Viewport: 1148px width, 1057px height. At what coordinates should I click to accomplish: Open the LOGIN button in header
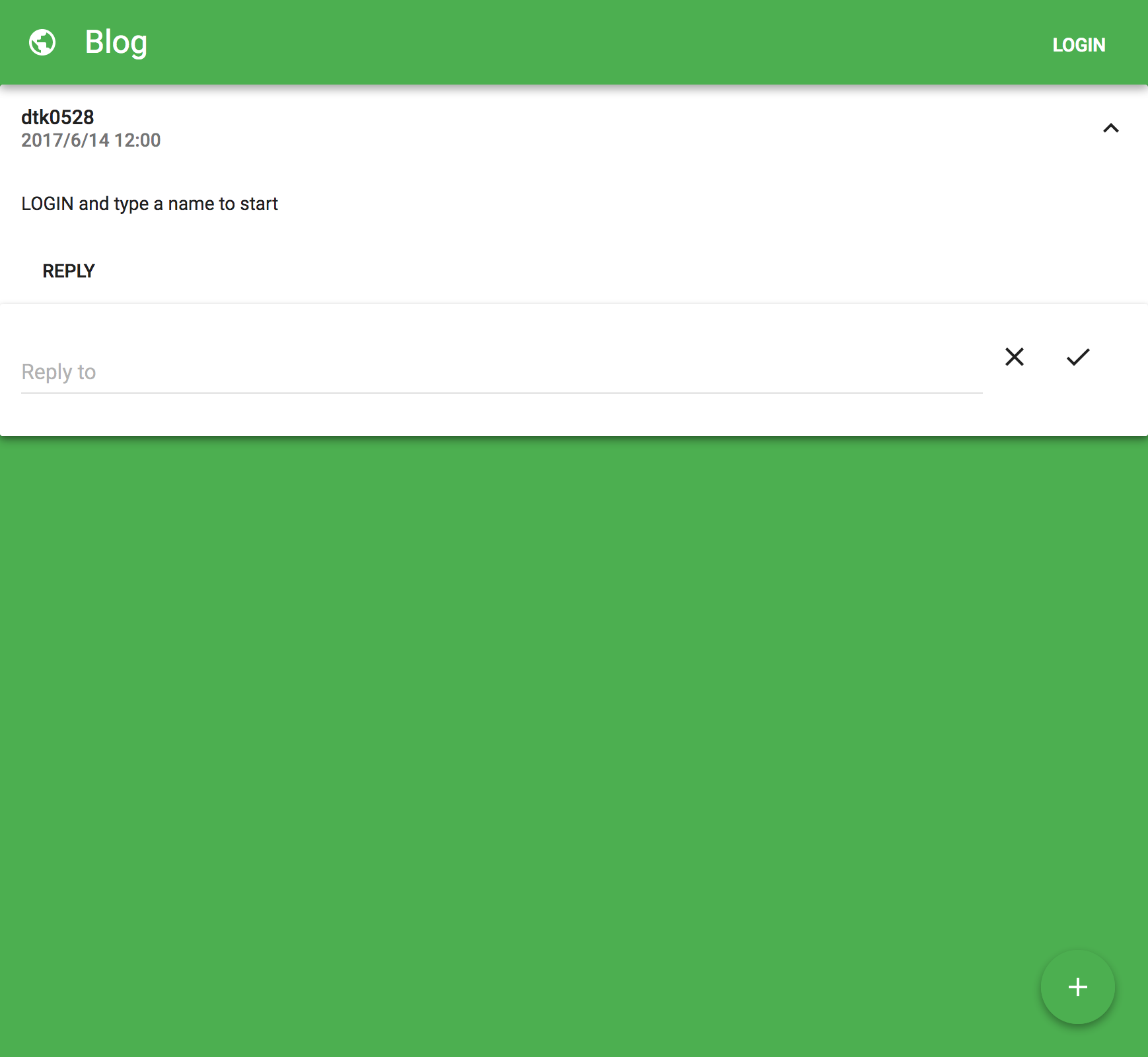click(x=1079, y=45)
